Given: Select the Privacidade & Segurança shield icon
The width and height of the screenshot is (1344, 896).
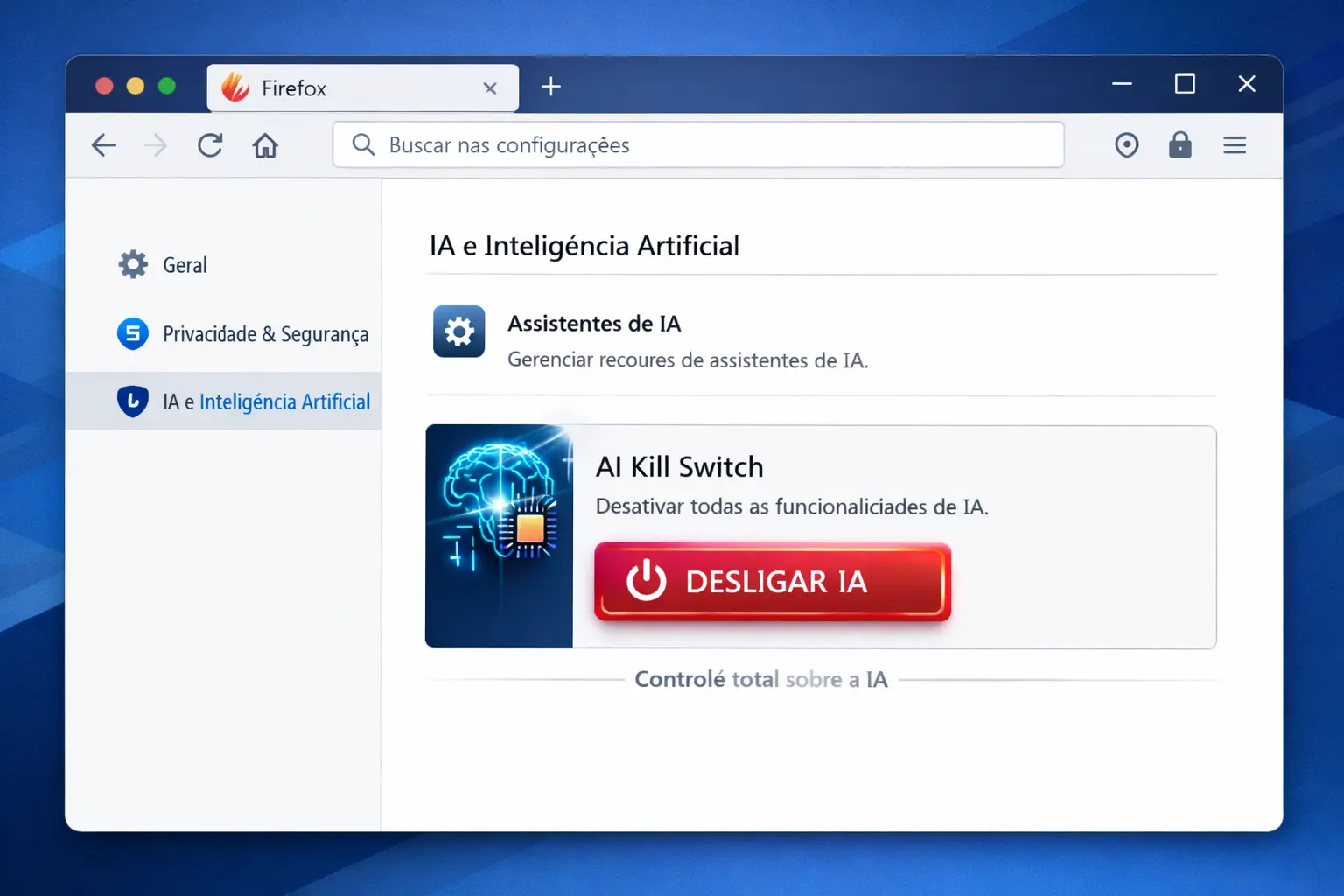Looking at the screenshot, I should point(132,333).
